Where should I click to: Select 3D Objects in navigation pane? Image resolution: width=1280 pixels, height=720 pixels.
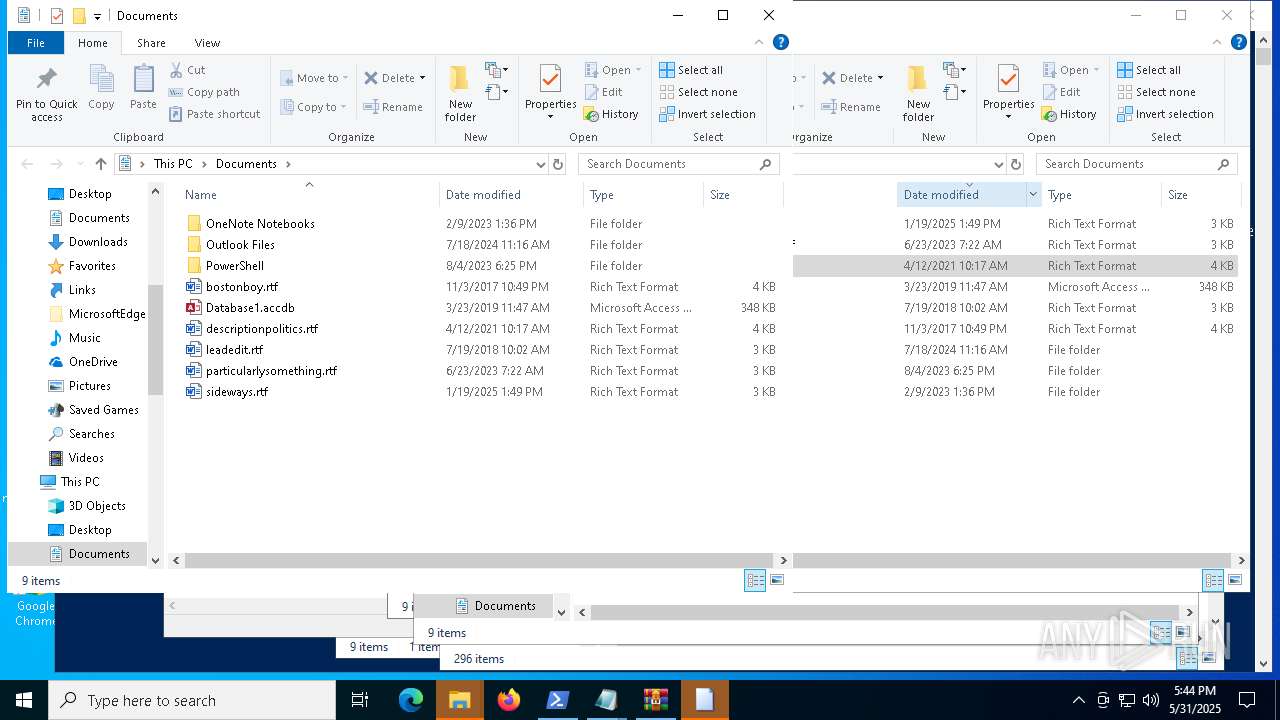coord(97,506)
